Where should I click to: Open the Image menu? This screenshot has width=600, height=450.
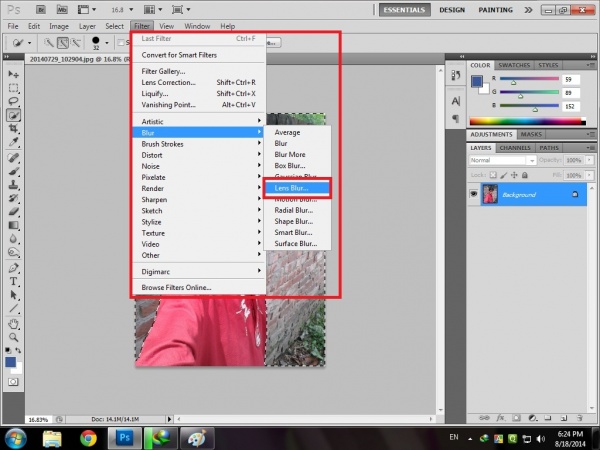[59, 26]
